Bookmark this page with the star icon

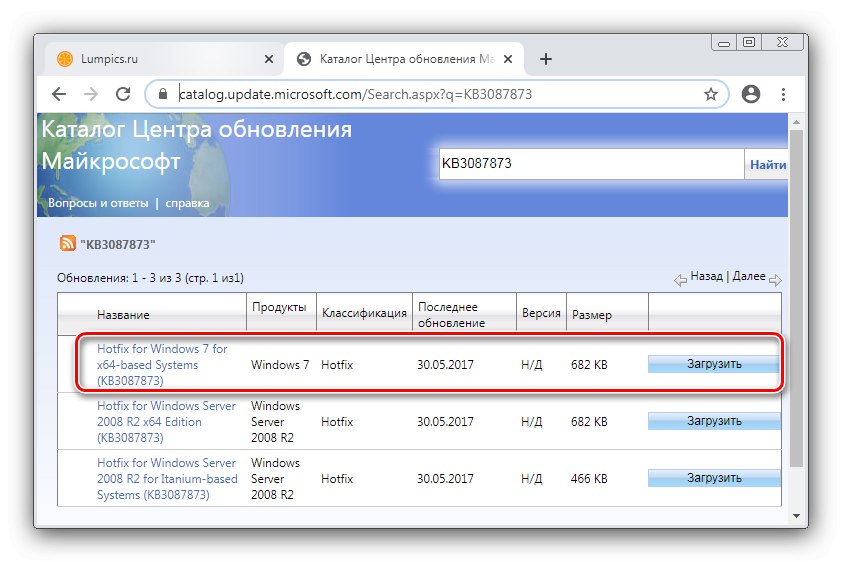click(710, 94)
